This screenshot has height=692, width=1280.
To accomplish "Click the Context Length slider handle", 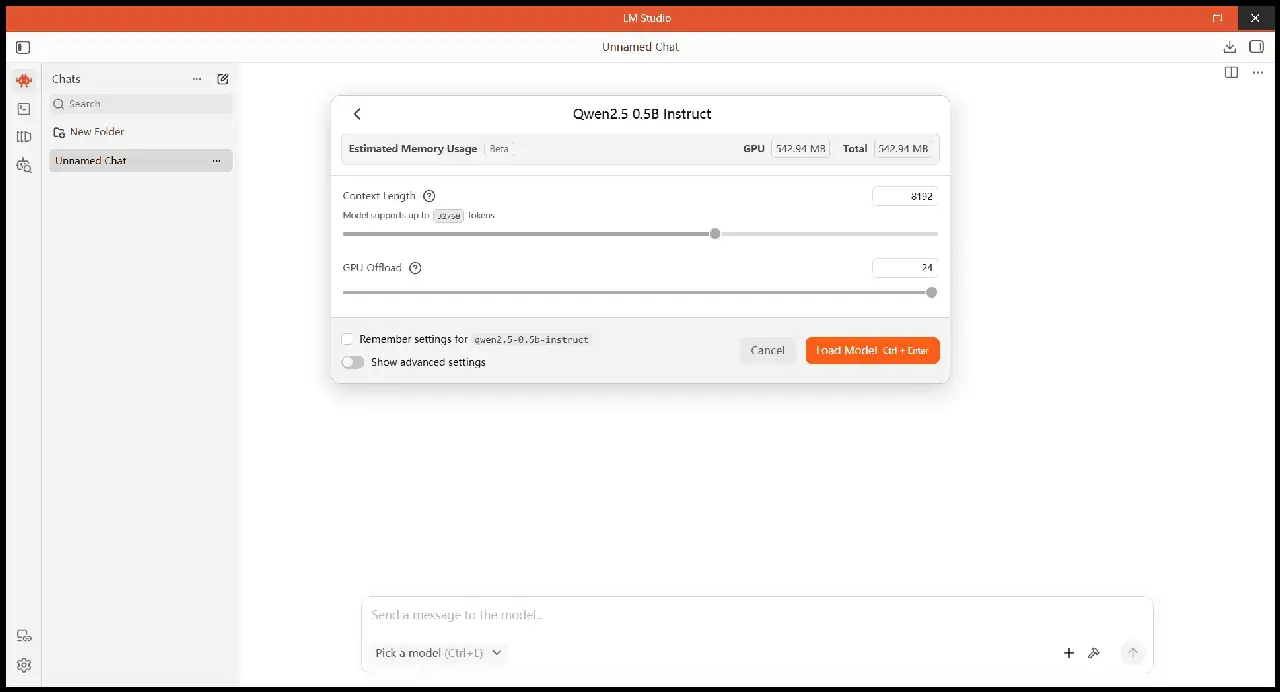I will click(715, 234).
